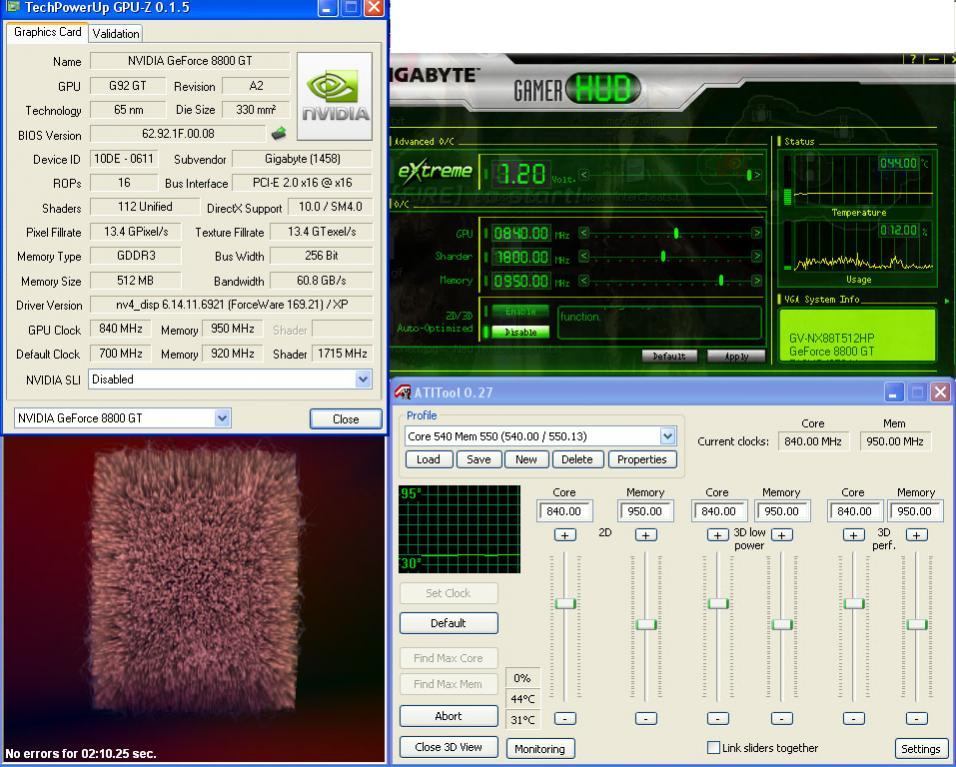The height and width of the screenshot is (767, 956).
Task: Select the Graphics Card tab in GPU-Z
Action: pos(48,32)
